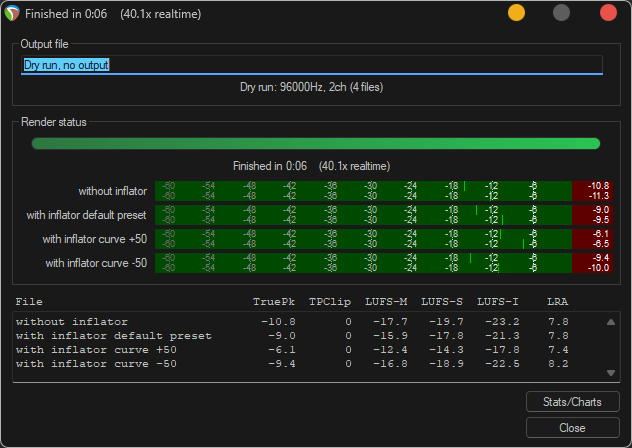This screenshot has height=448, width=632.
Task: Click the 'TruePk' column header
Action: coord(274,302)
